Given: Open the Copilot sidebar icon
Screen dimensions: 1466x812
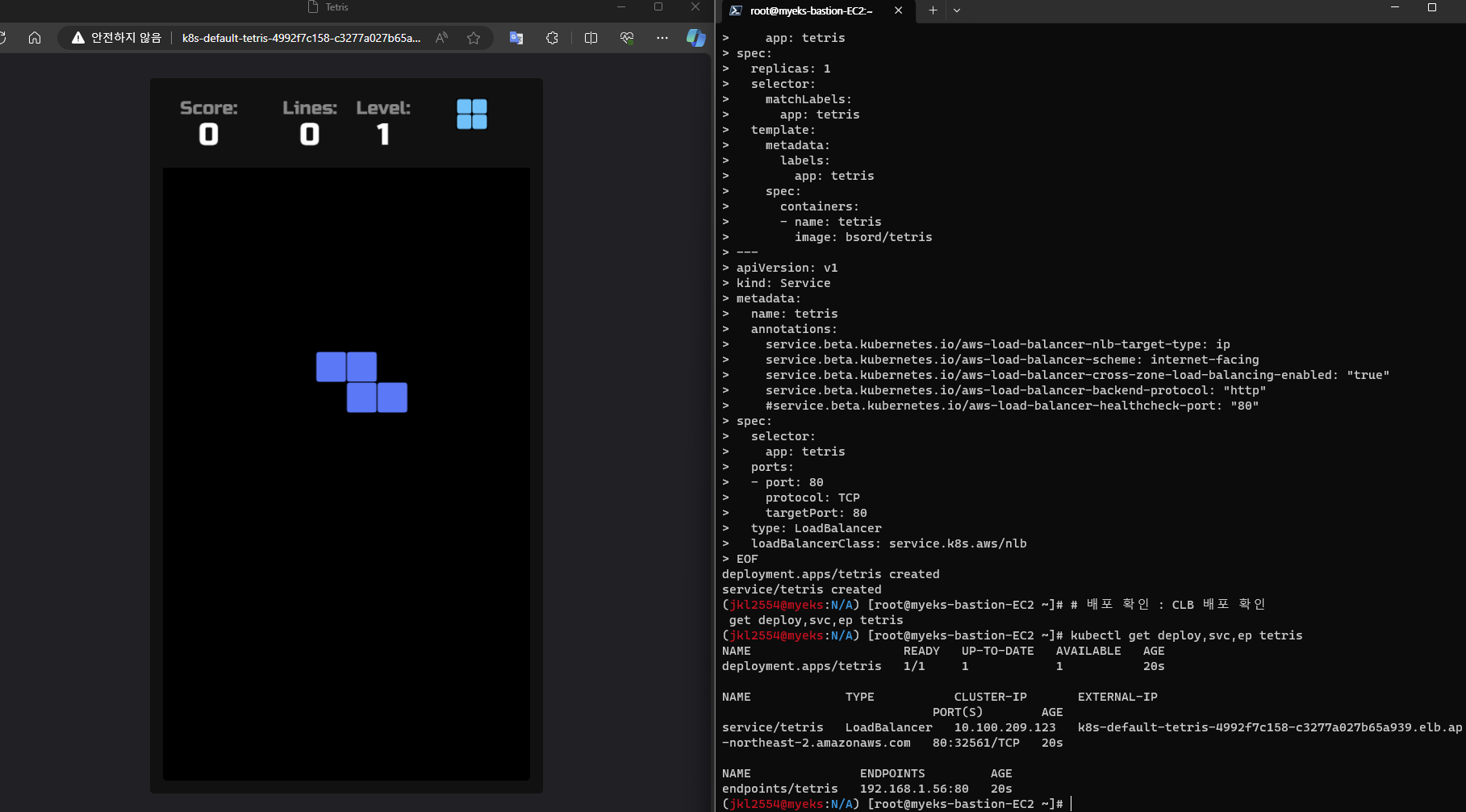Looking at the screenshot, I should 695,38.
